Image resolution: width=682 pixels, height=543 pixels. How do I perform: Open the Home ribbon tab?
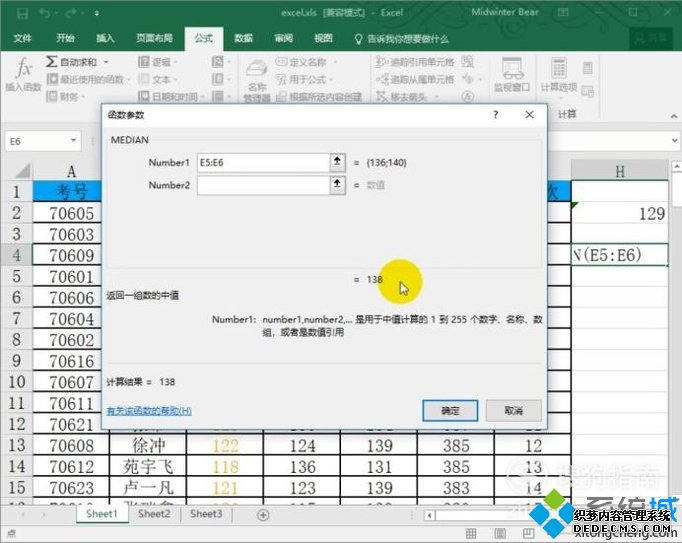[65, 38]
